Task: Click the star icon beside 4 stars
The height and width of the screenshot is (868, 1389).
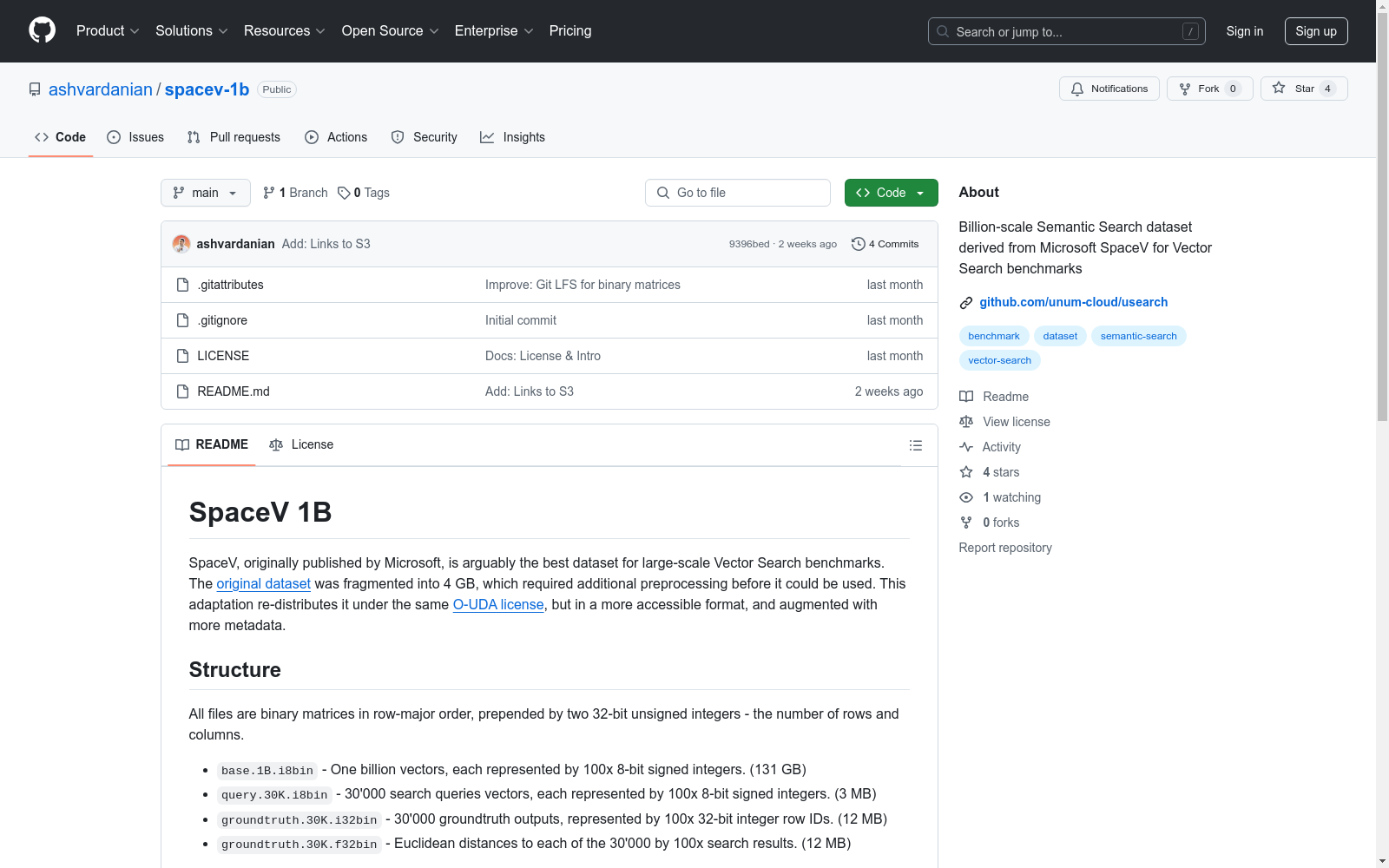Action: coord(966,472)
